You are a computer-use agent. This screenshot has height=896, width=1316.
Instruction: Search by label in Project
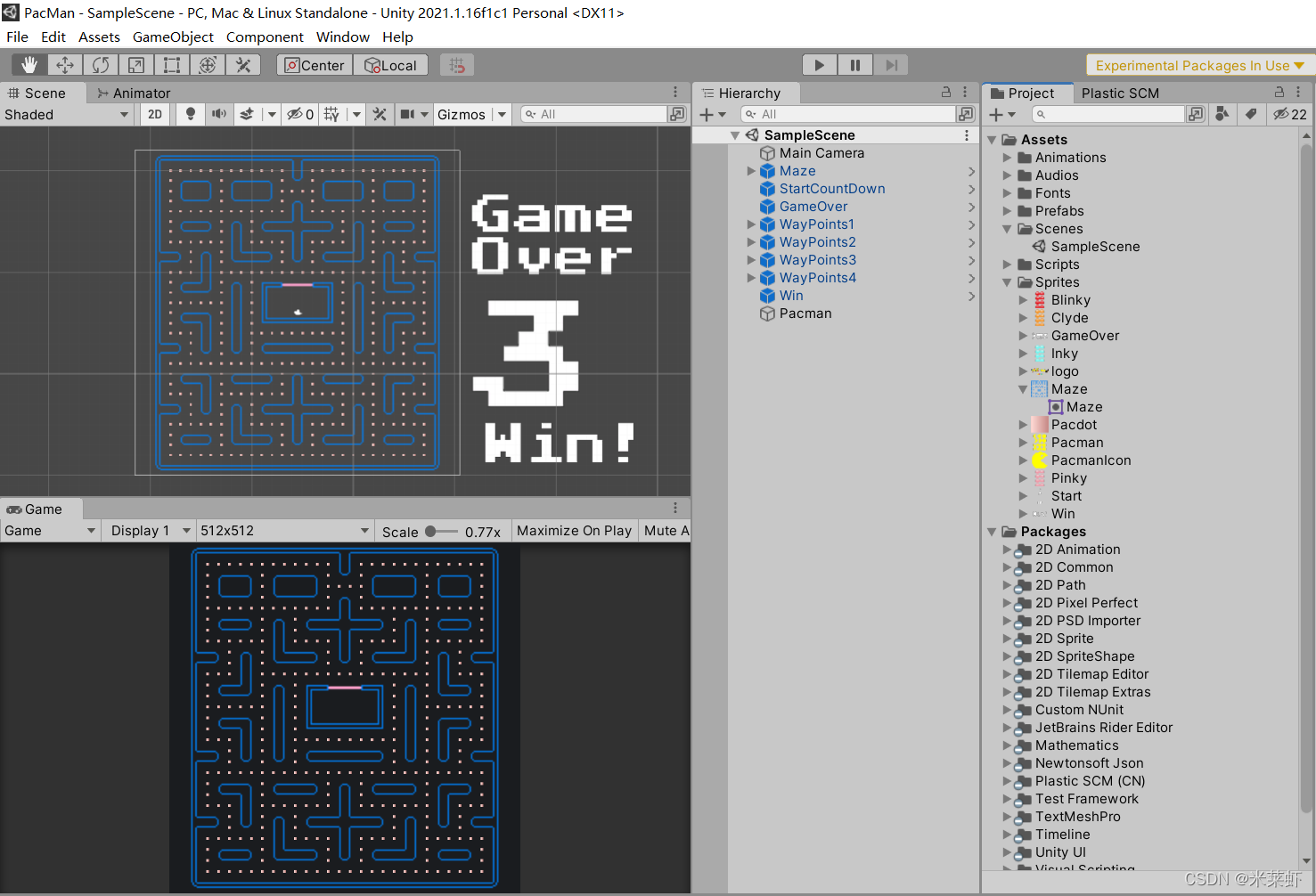tap(1251, 114)
